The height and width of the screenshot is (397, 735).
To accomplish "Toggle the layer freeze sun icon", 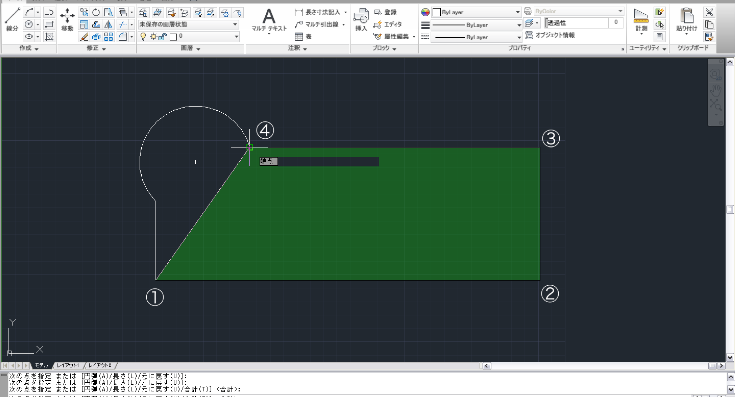I will [x=153, y=37].
